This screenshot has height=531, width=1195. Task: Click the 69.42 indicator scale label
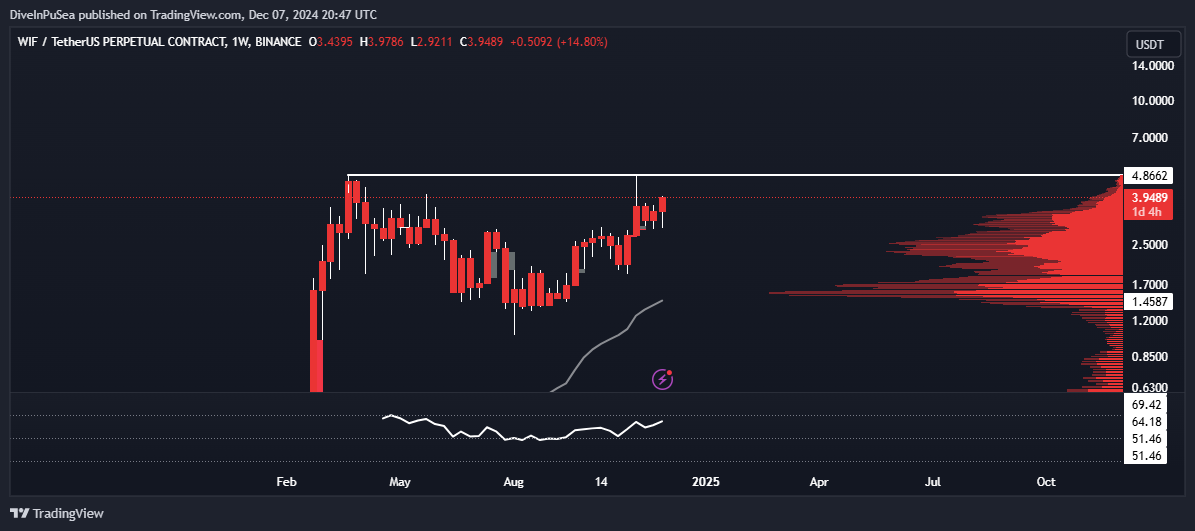click(x=1146, y=403)
